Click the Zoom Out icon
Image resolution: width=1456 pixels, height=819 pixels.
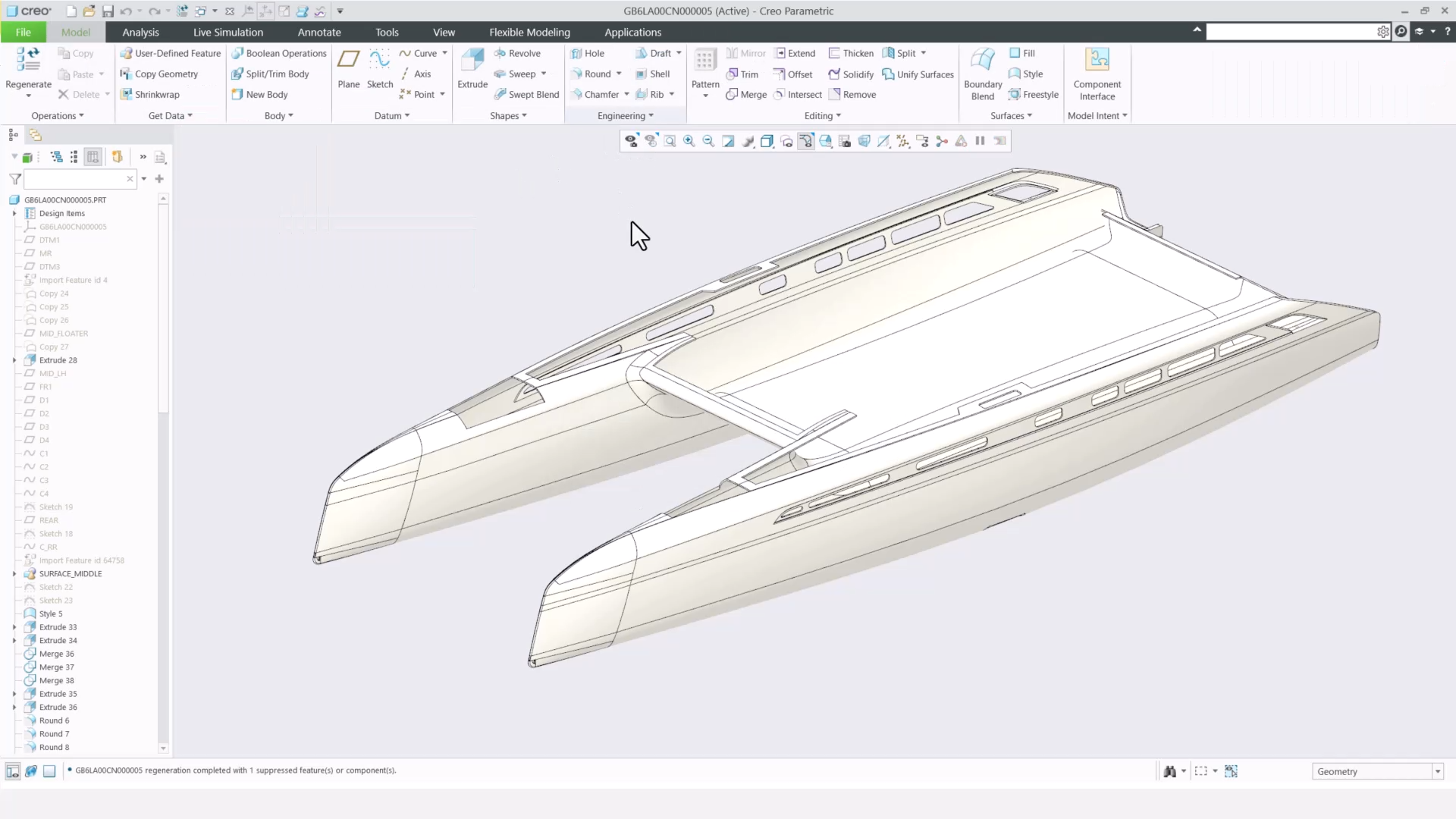tap(708, 141)
